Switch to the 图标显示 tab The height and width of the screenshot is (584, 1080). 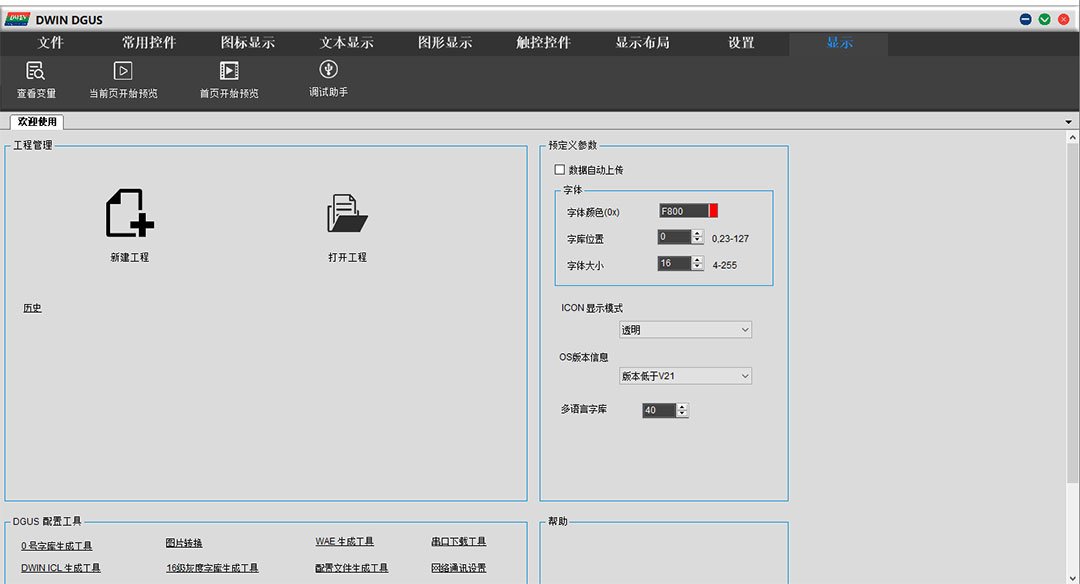247,43
